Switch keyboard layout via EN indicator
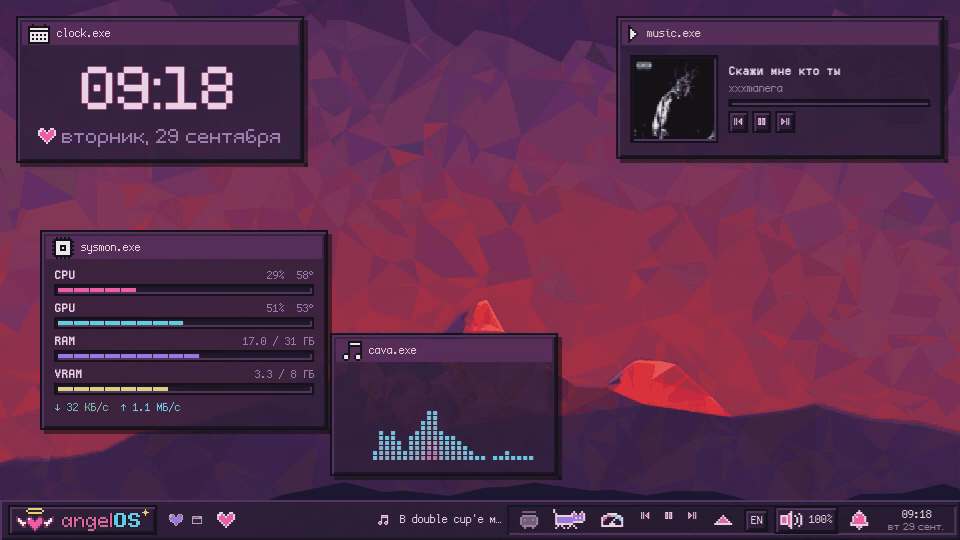Screen dimensions: 960x540 tap(756, 520)
